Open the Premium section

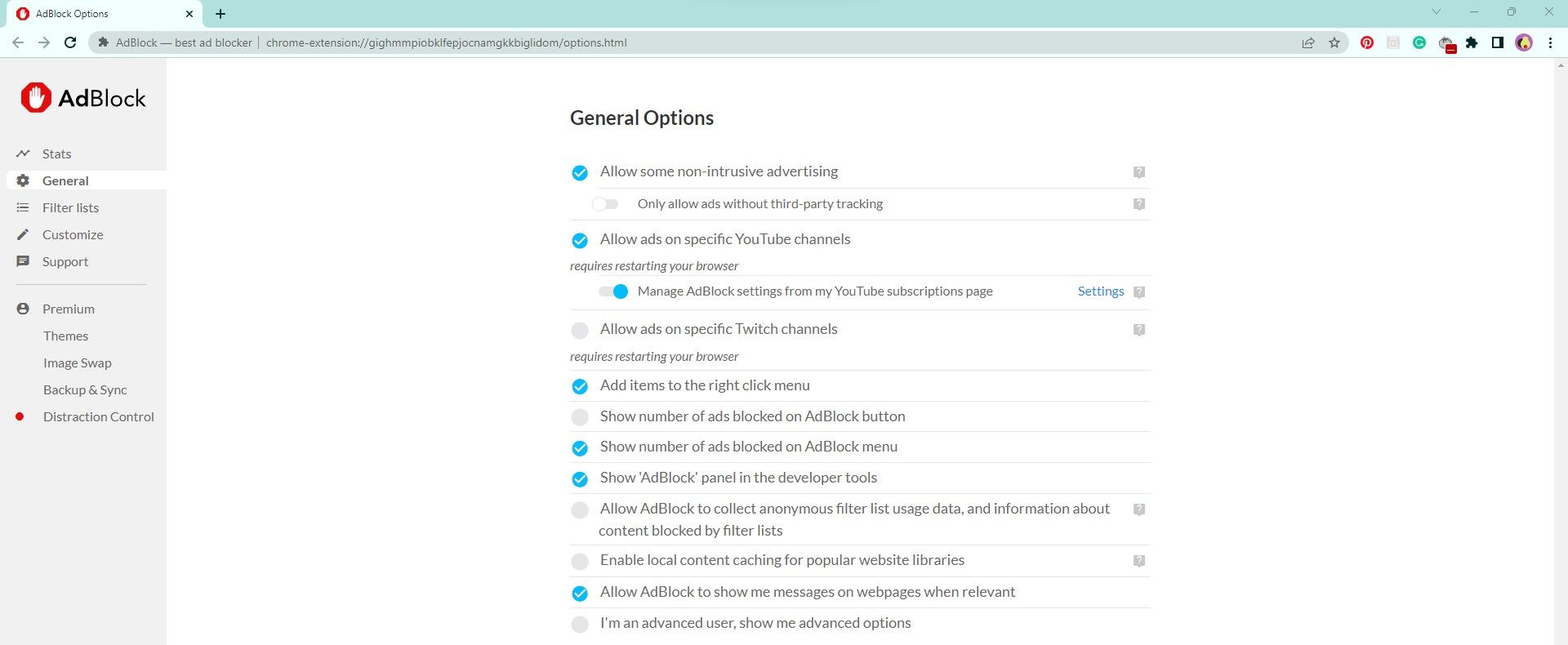(x=69, y=309)
